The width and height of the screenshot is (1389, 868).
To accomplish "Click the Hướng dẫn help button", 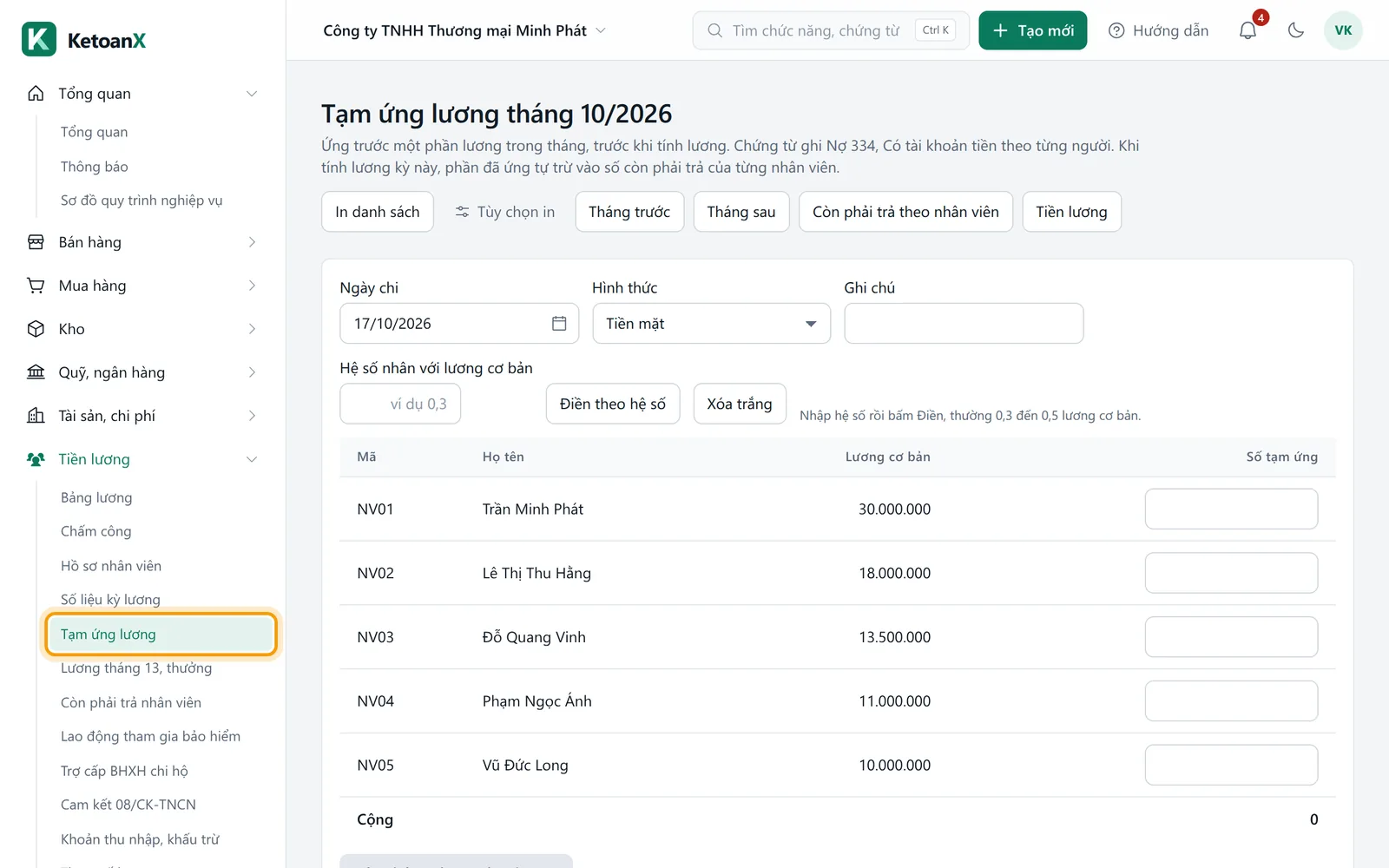I will tap(1158, 30).
